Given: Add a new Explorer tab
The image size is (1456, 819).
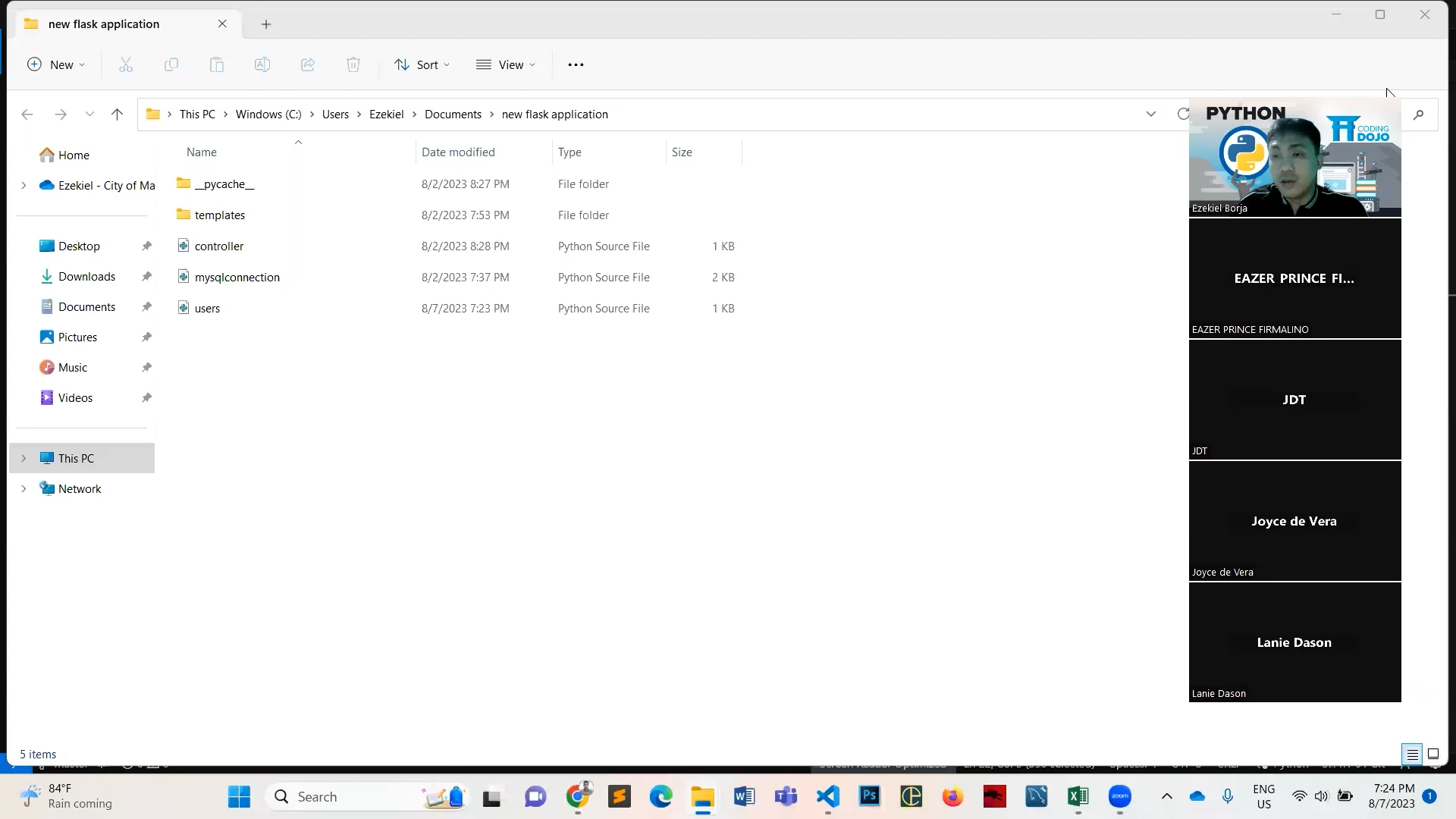Looking at the screenshot, I should pyautogui.click(x=266, y=24).
